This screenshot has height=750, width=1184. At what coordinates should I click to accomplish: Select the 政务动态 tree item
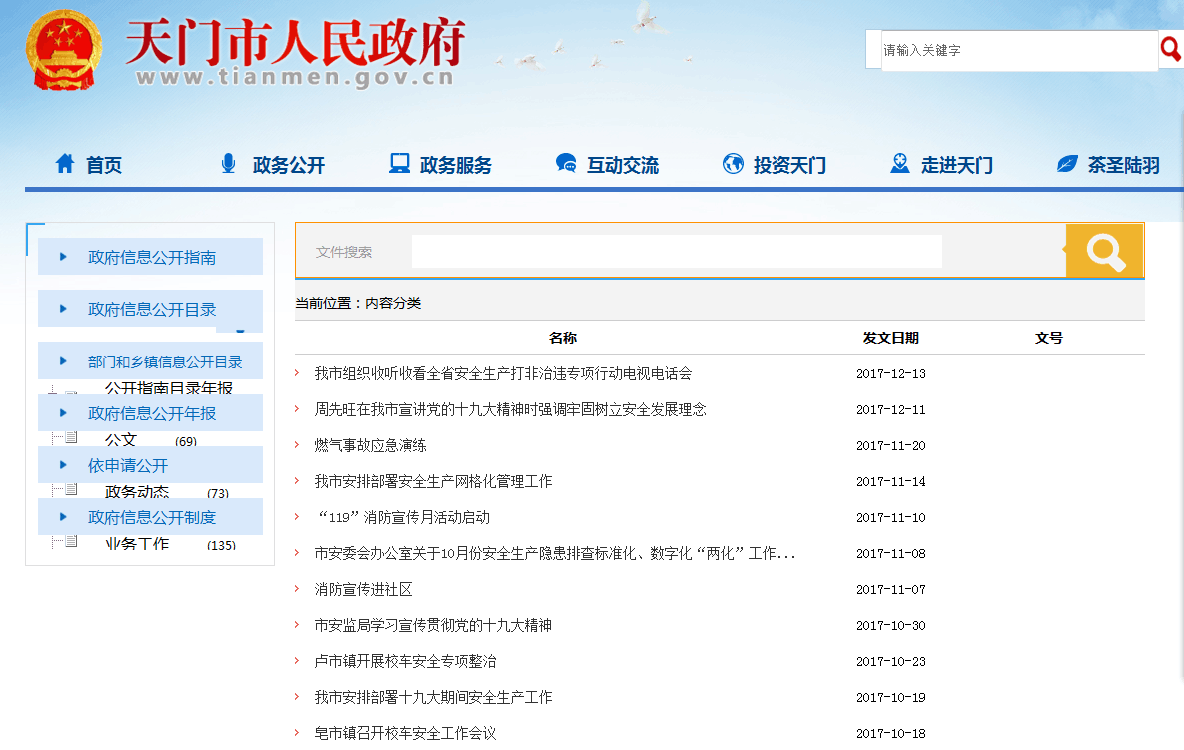tap(137, 492)
